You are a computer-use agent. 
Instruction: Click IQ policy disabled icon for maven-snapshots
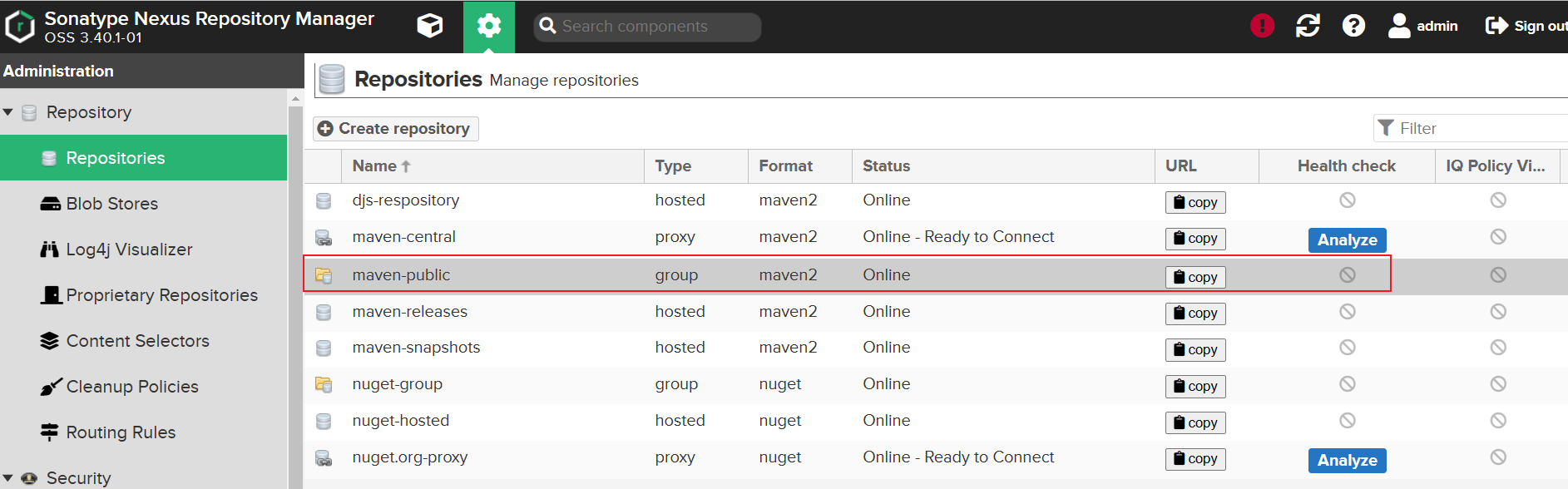coord(1497,347)
